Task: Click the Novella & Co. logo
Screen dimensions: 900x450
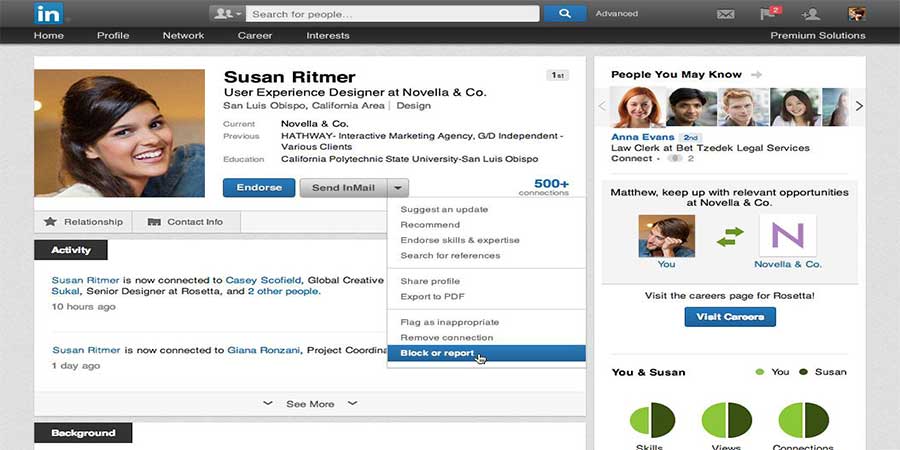Action: [x=787, y=236]
